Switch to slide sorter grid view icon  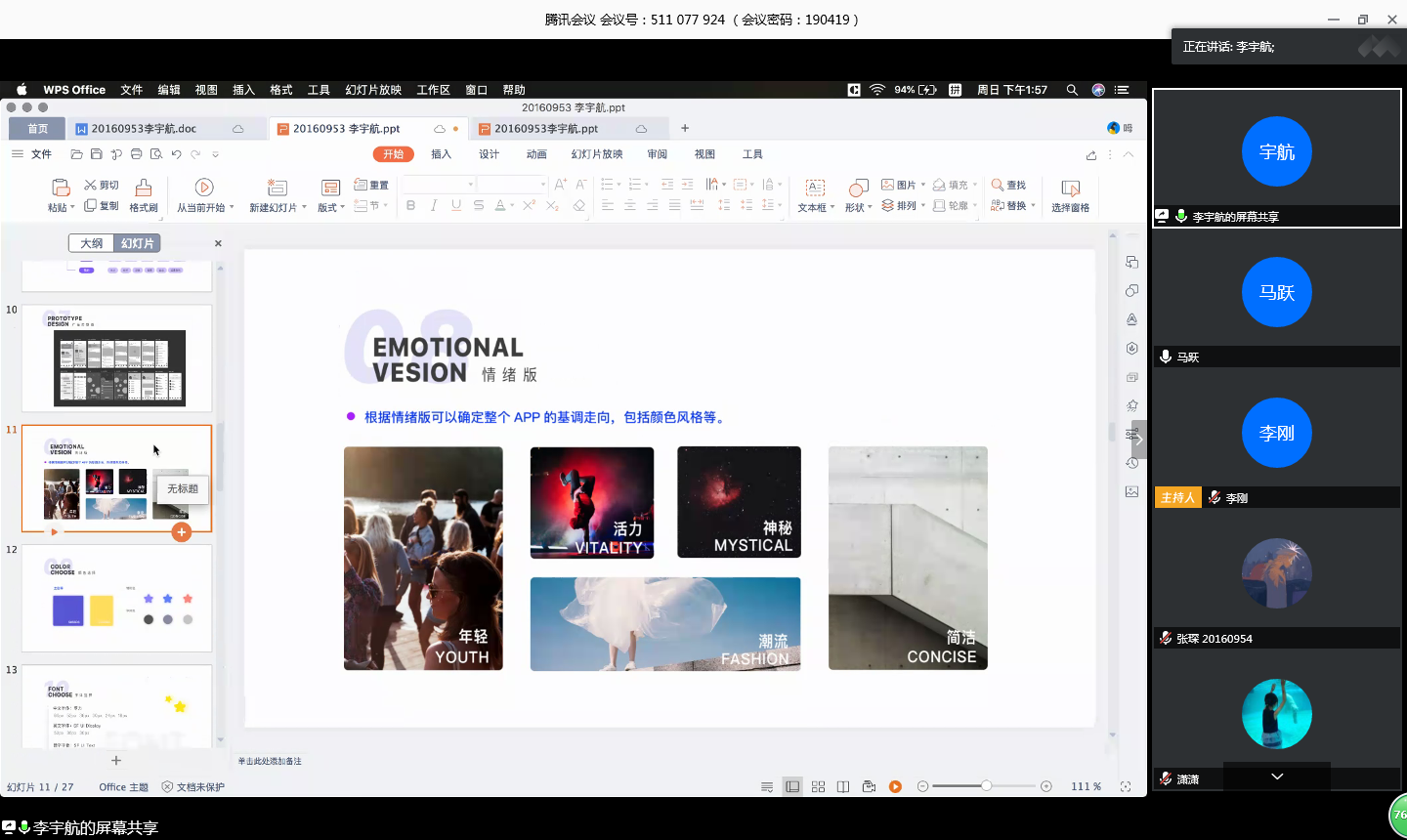click(x=818, y=786)
